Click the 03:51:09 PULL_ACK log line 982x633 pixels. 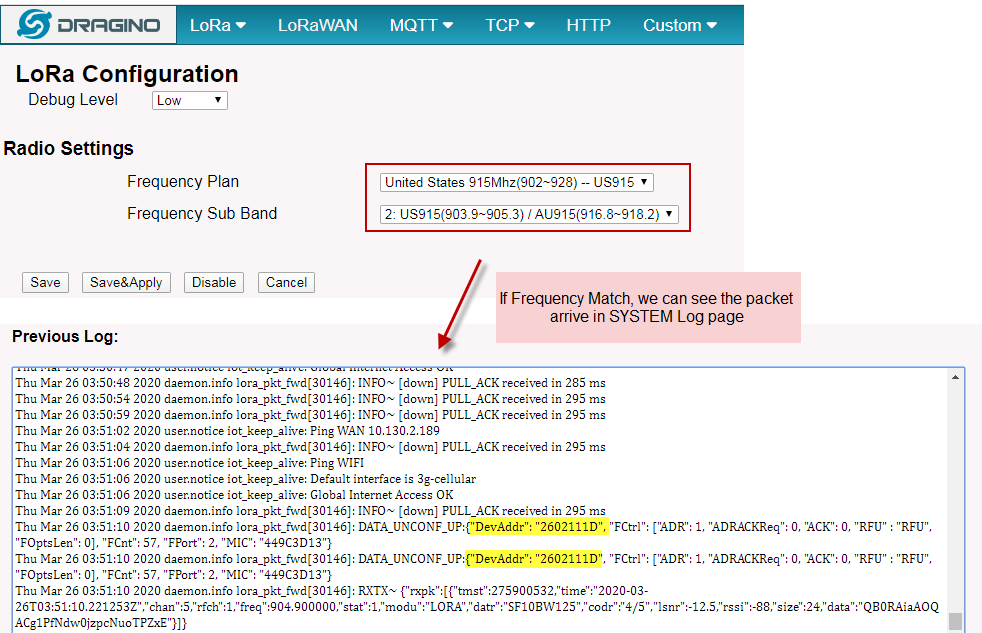tap(311, 511)
